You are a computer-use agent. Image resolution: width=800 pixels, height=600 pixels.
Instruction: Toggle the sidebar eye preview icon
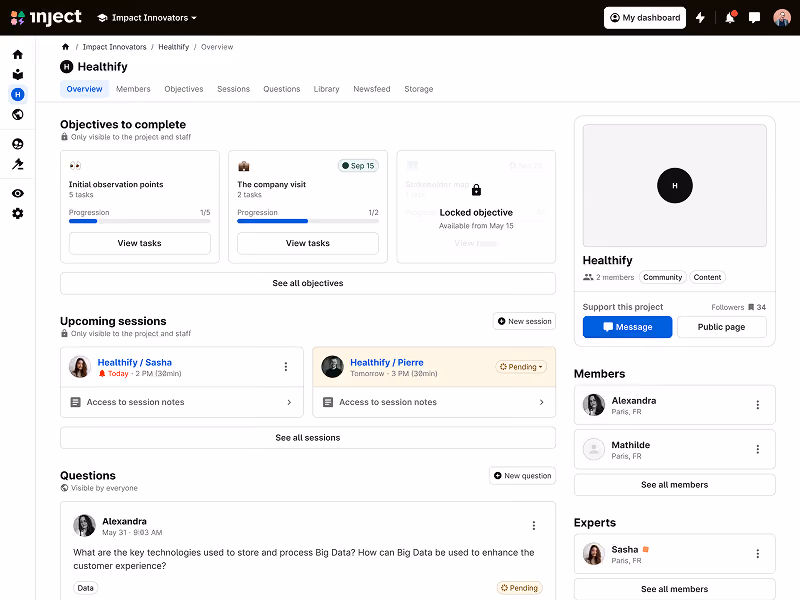[x=18, y=193]
